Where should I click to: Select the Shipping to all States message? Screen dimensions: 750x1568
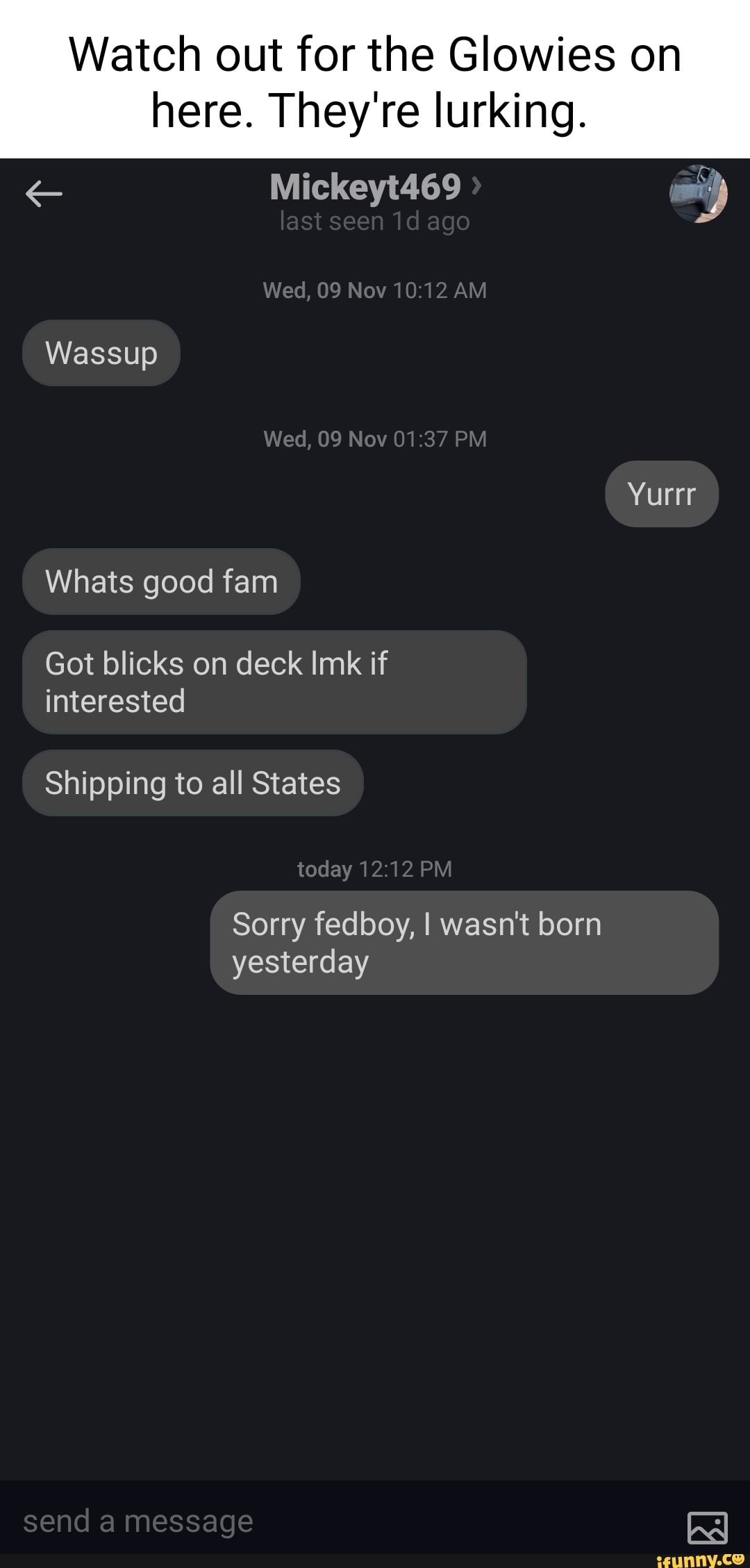[193, 783]
